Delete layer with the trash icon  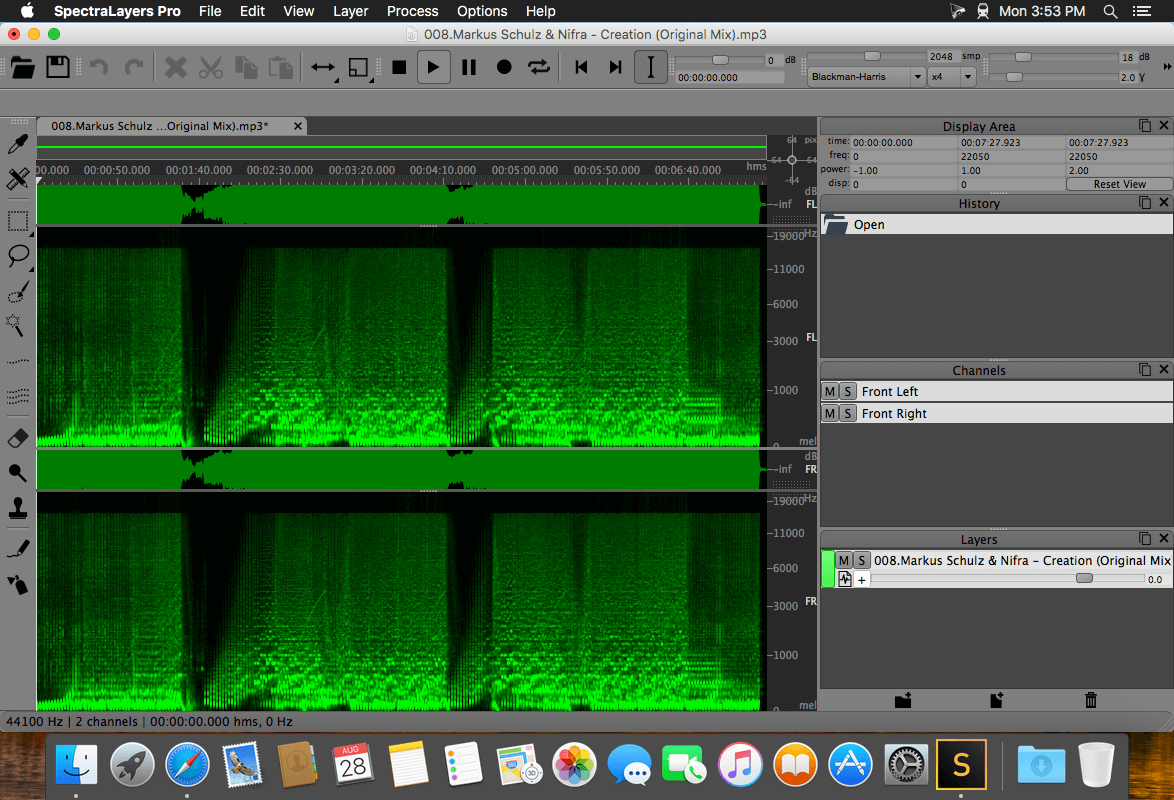click(1091, 700)
